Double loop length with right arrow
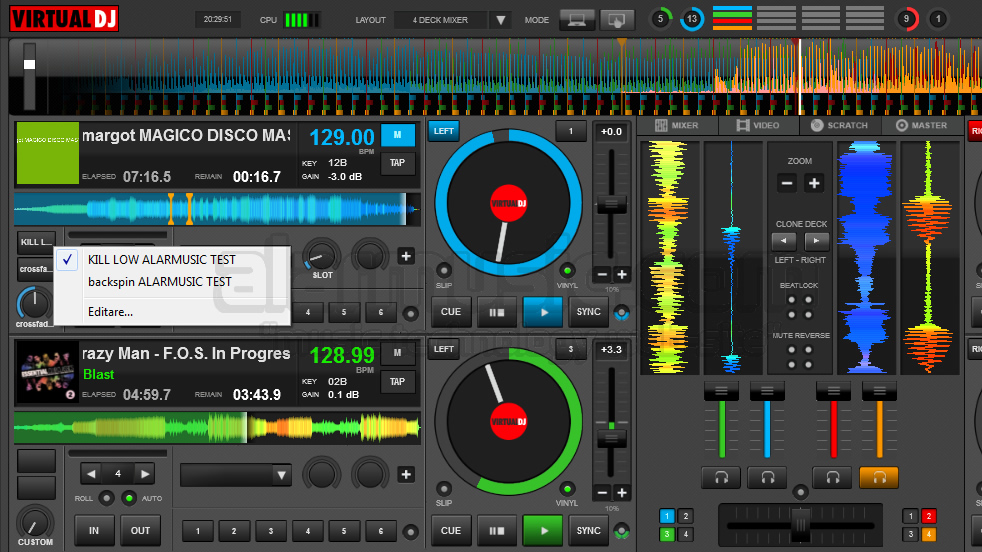This screenshot has height=552, width=982. pyautogui.click(x=145, y=474)
